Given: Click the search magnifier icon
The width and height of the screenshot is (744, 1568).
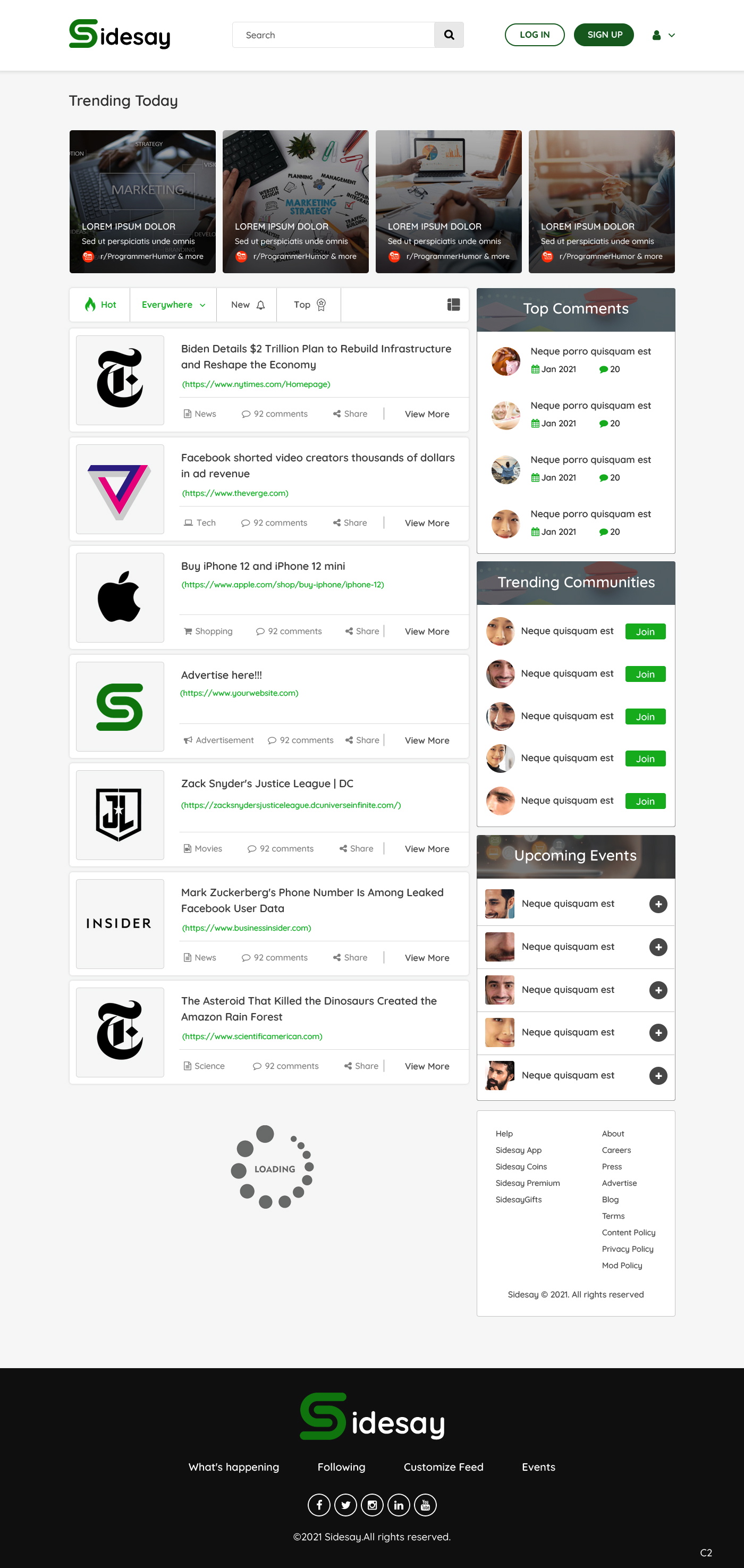Looking at the screenshot, I should point(449,35).
